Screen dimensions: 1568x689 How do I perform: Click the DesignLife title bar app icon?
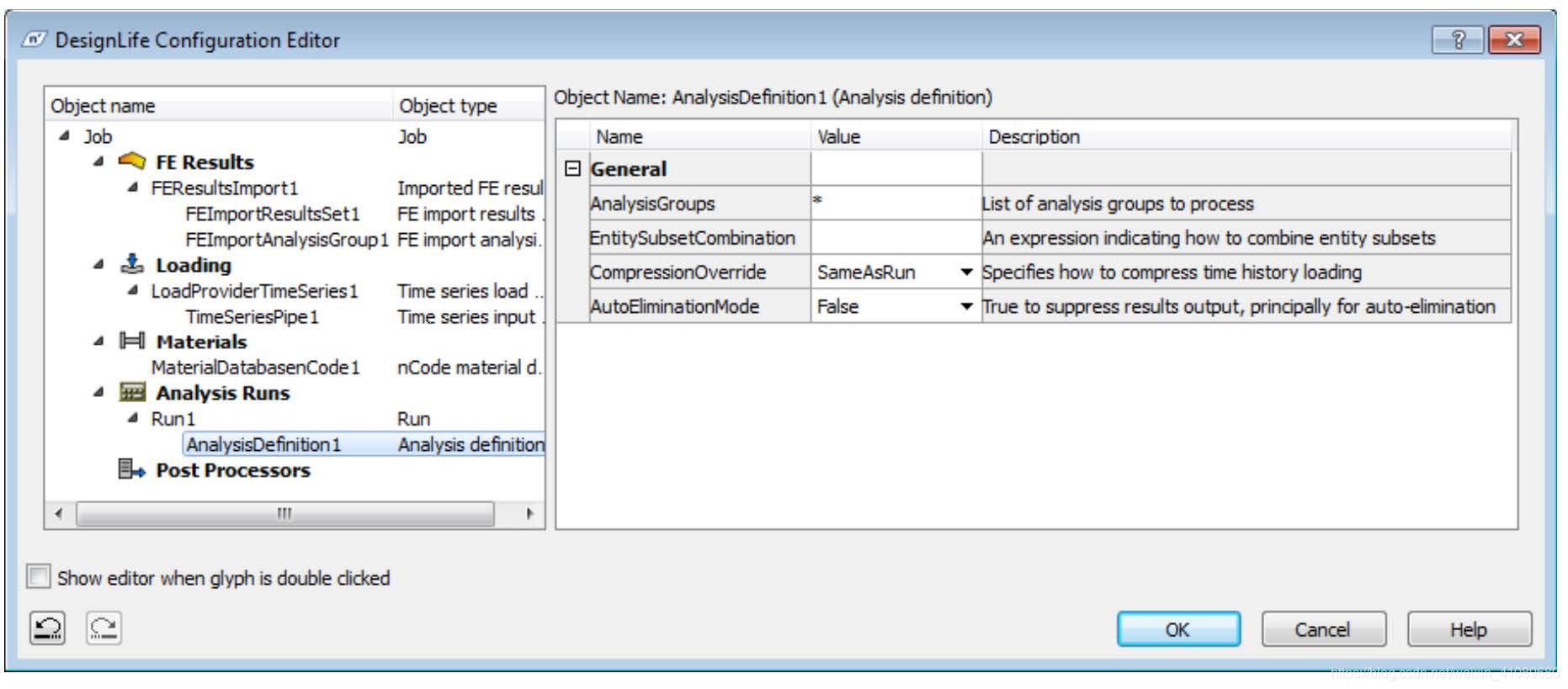(x=34, y=40)
